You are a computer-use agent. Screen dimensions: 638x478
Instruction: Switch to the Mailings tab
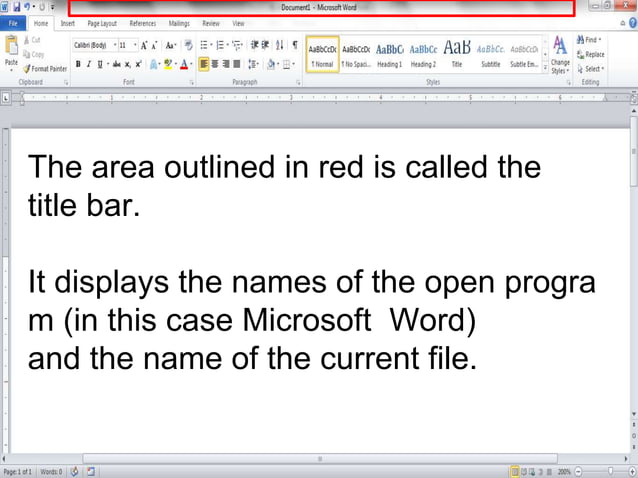(179, 24)
